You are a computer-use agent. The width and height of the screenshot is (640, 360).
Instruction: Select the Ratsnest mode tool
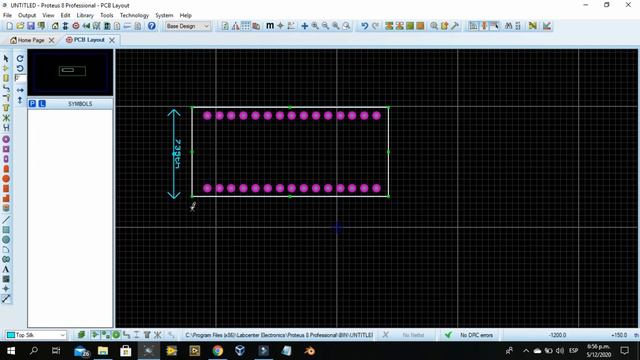tap(6, 118)
